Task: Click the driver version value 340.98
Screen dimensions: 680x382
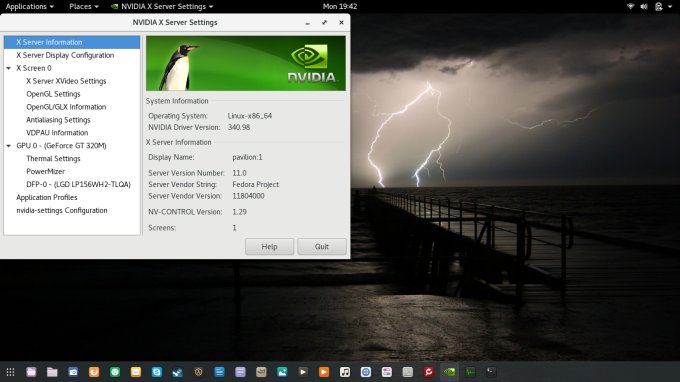Action: click(x=239, y=127)
